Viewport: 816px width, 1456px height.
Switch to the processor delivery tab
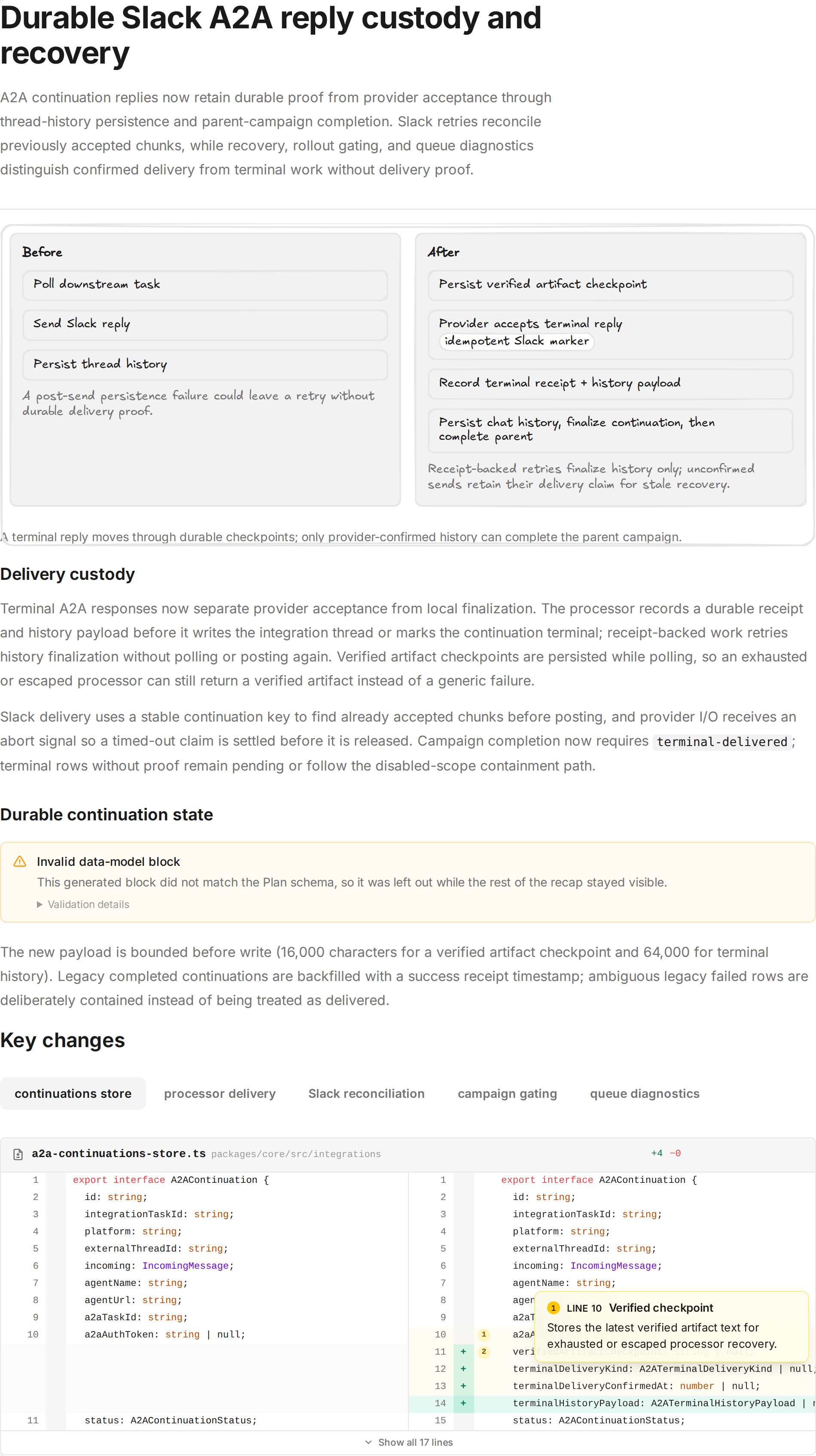(x=220, y=1094)
